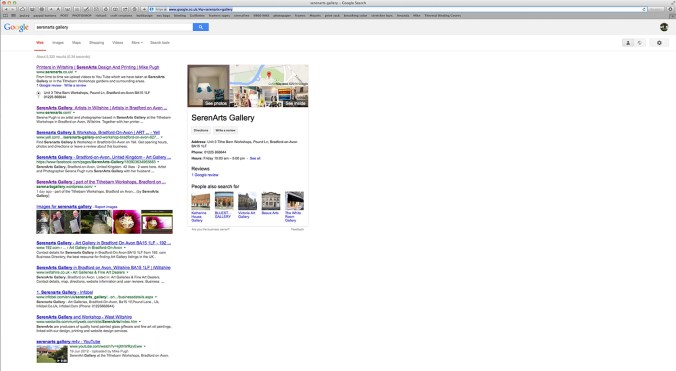This screenshot has width=676, height=371.
Task: Open 'SerenArts Gallery: Artists in Wiltshire' result
Action: (x=102, y=108)
